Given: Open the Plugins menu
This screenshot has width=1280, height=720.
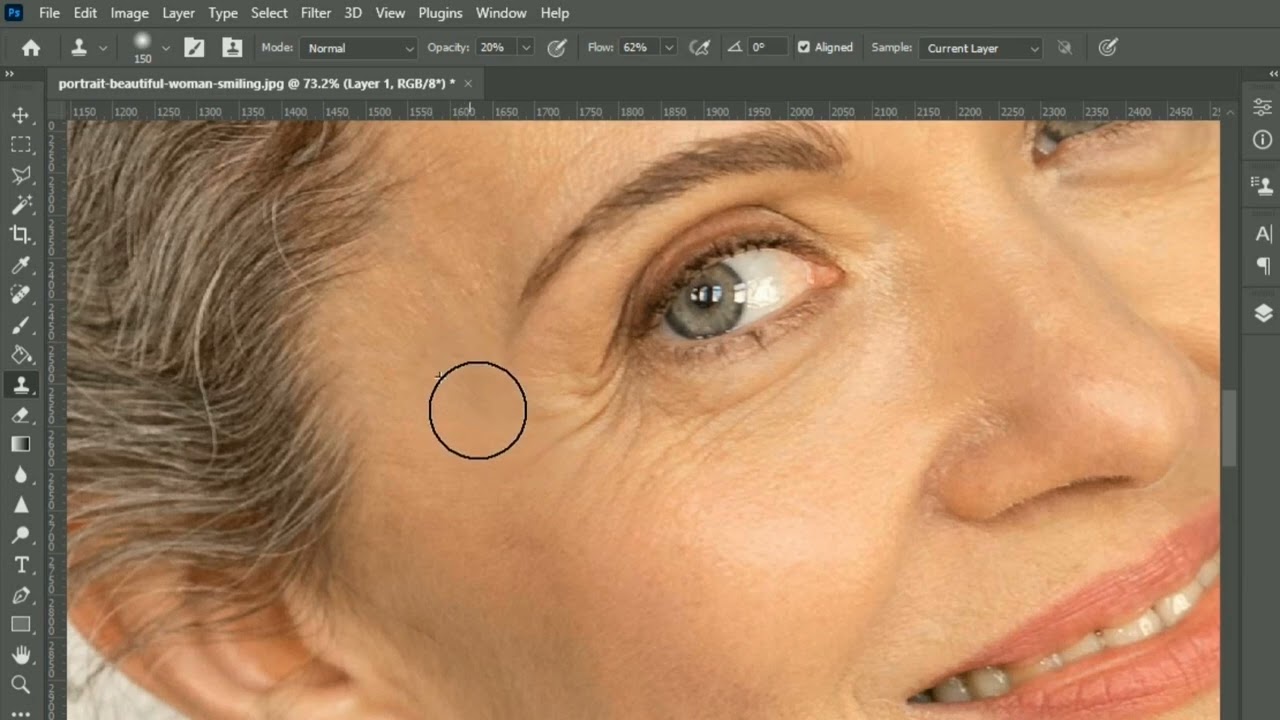Looking at the screenshot, I should point(440,13).
